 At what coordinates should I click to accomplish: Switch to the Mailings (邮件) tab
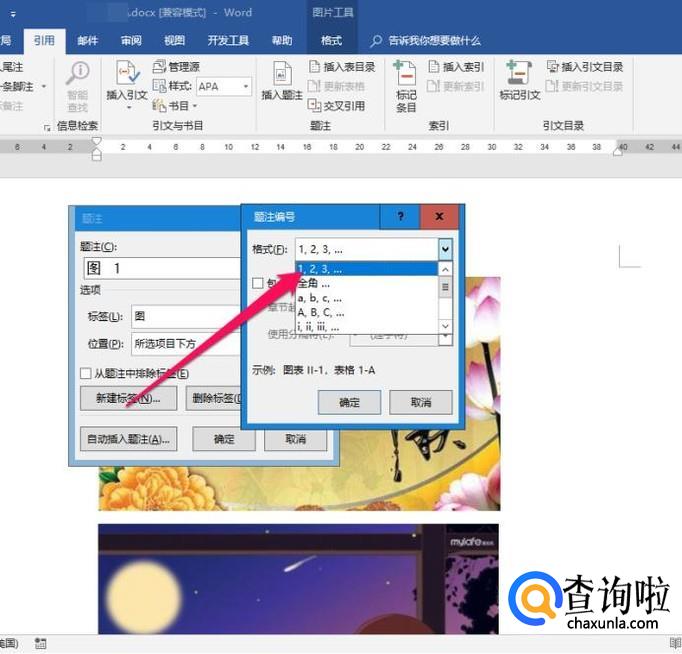click(87, 41)
